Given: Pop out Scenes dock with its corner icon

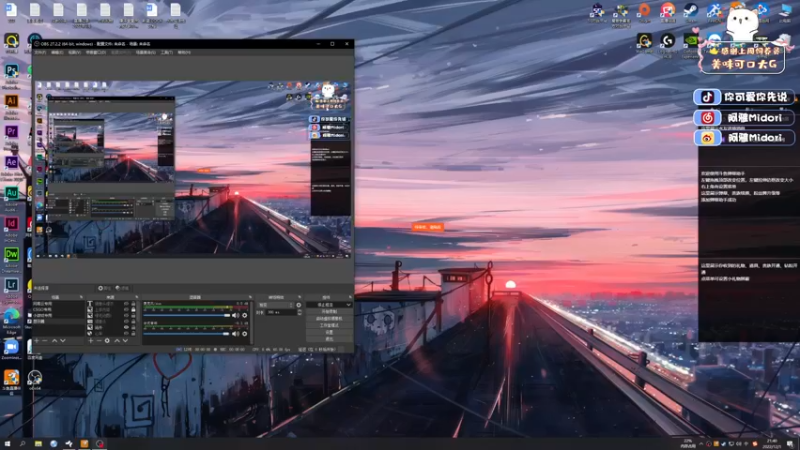Looking at the screenshot, I should (81, 297).
